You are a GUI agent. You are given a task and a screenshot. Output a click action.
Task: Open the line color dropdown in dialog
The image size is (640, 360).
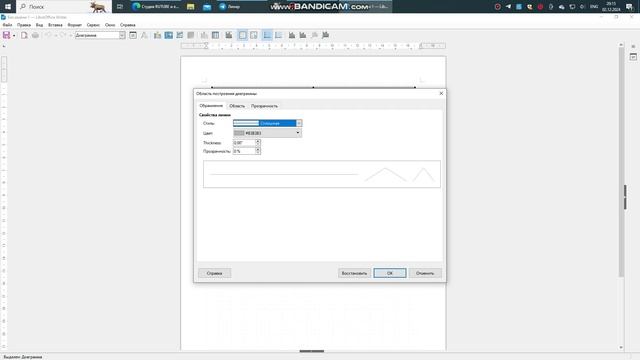267,133
